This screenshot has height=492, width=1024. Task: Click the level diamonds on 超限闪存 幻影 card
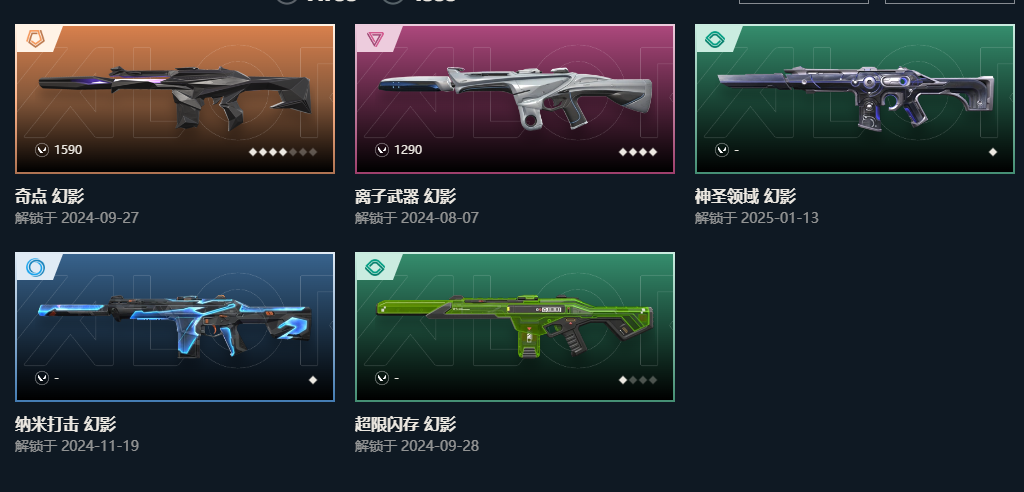[638, 380]
